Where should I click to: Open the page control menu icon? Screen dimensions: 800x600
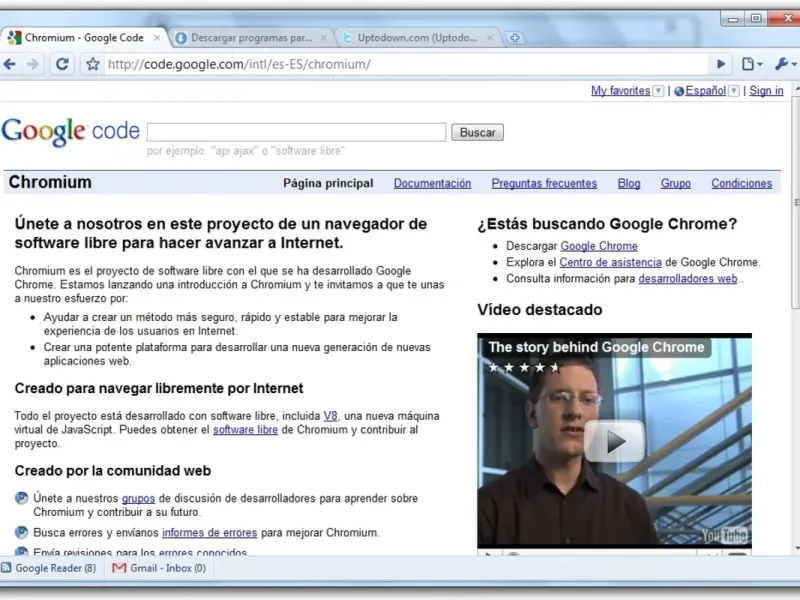(x=752, y=64)
